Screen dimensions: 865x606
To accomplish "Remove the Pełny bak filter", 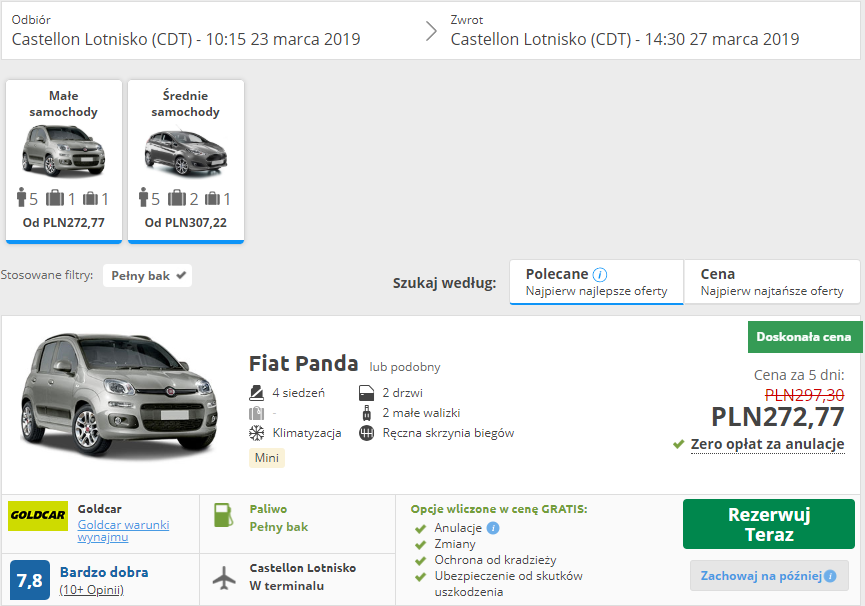I will pyautogui.click(x=181, y=275).
